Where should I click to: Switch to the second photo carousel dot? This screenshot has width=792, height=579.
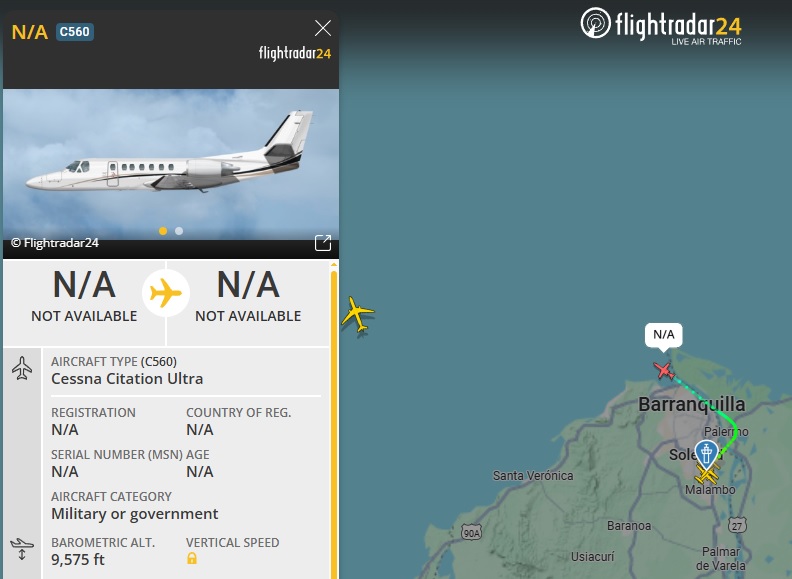(x=179, y=231)
